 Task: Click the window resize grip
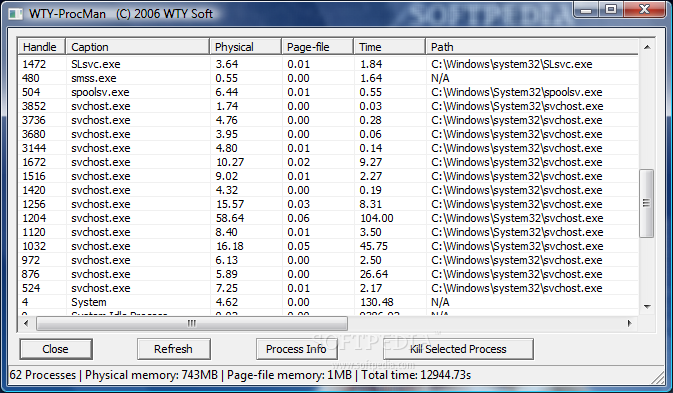[x=659, y=377]
